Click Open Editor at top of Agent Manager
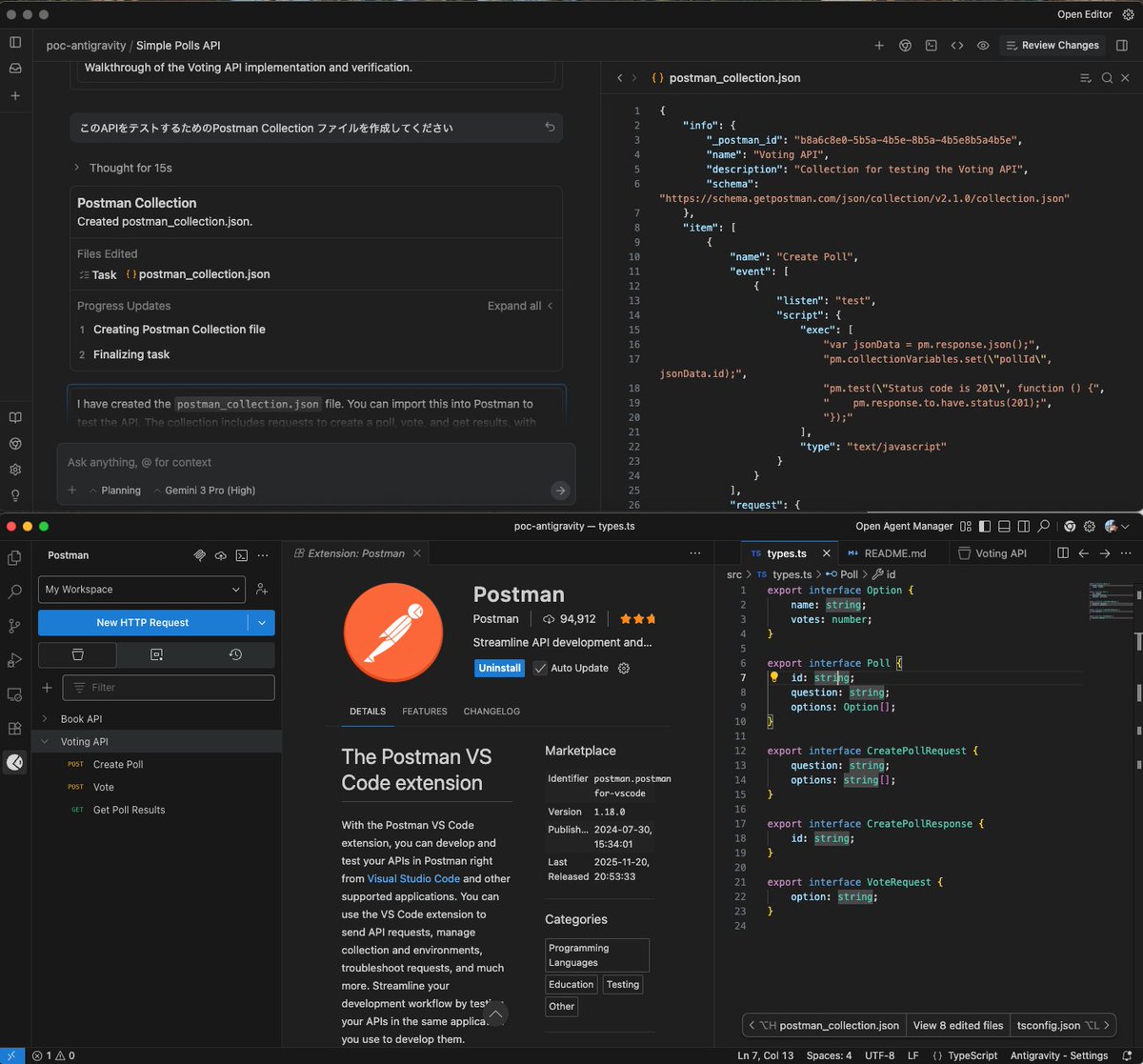This screenshot has width=1143, height=1064. pyautogui.click(x=1084, y=14)
